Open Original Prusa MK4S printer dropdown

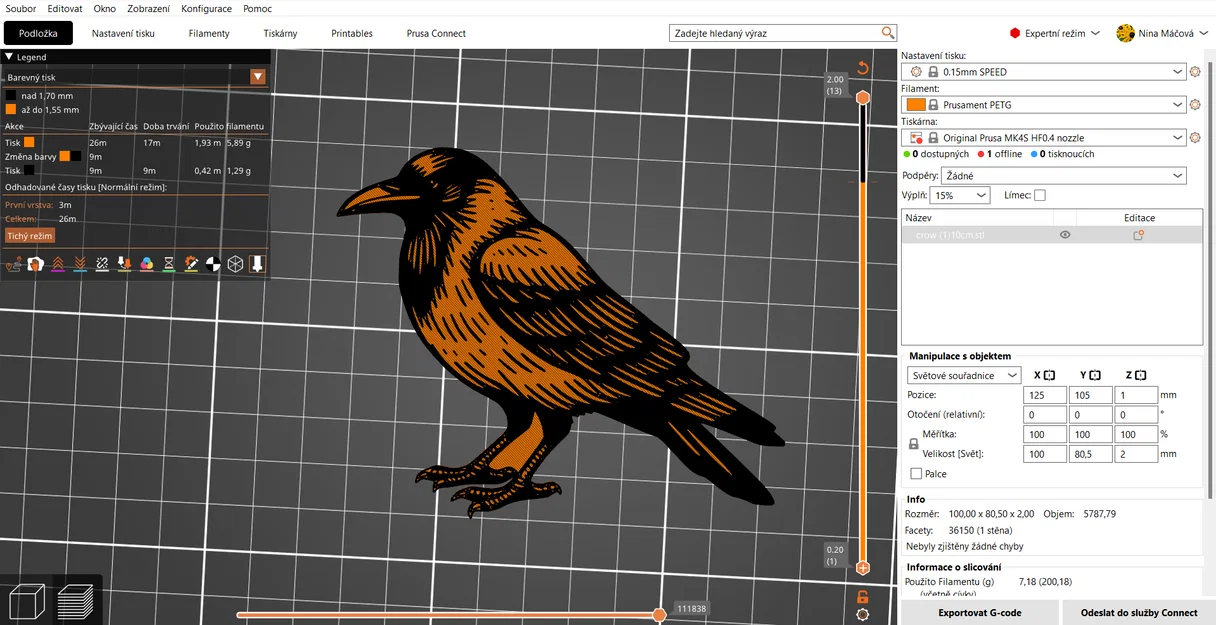(1043, 138)
